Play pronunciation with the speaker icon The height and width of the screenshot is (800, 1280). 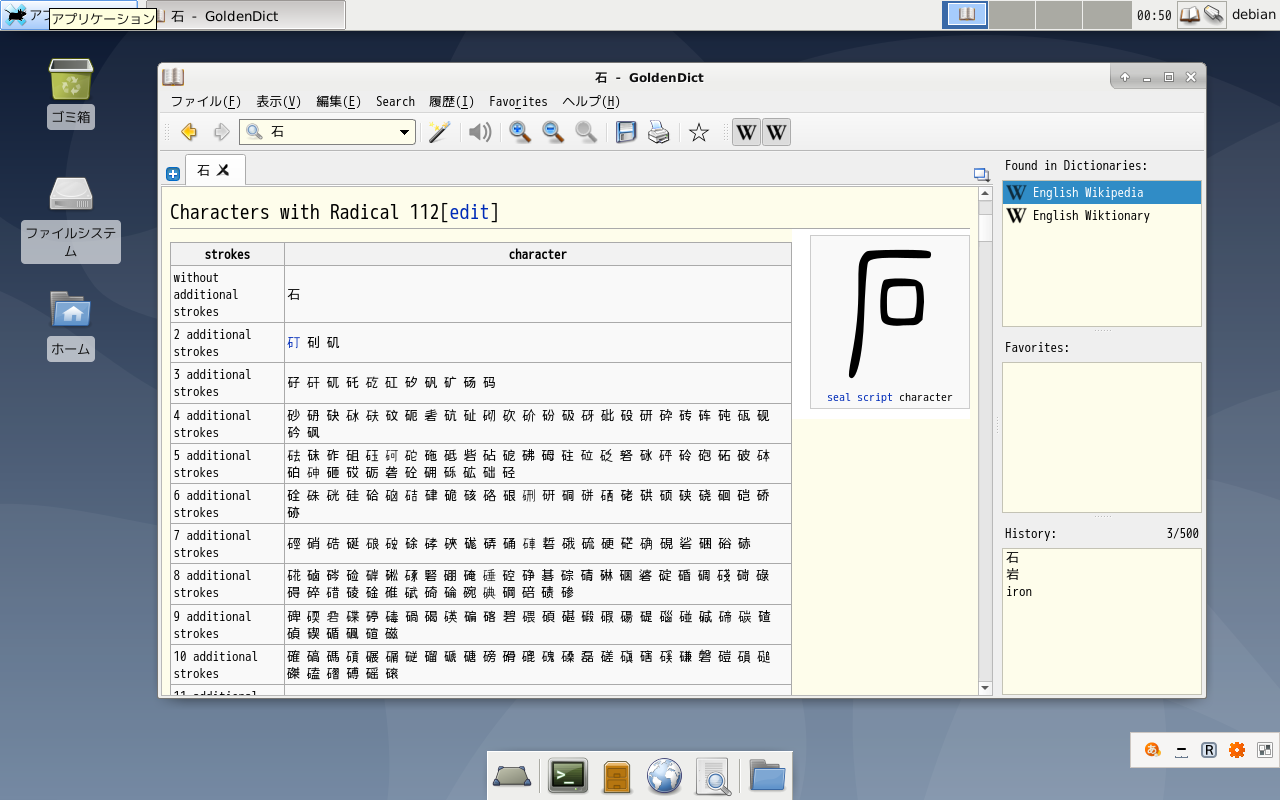pyautogui.click(x=481, y=132)
